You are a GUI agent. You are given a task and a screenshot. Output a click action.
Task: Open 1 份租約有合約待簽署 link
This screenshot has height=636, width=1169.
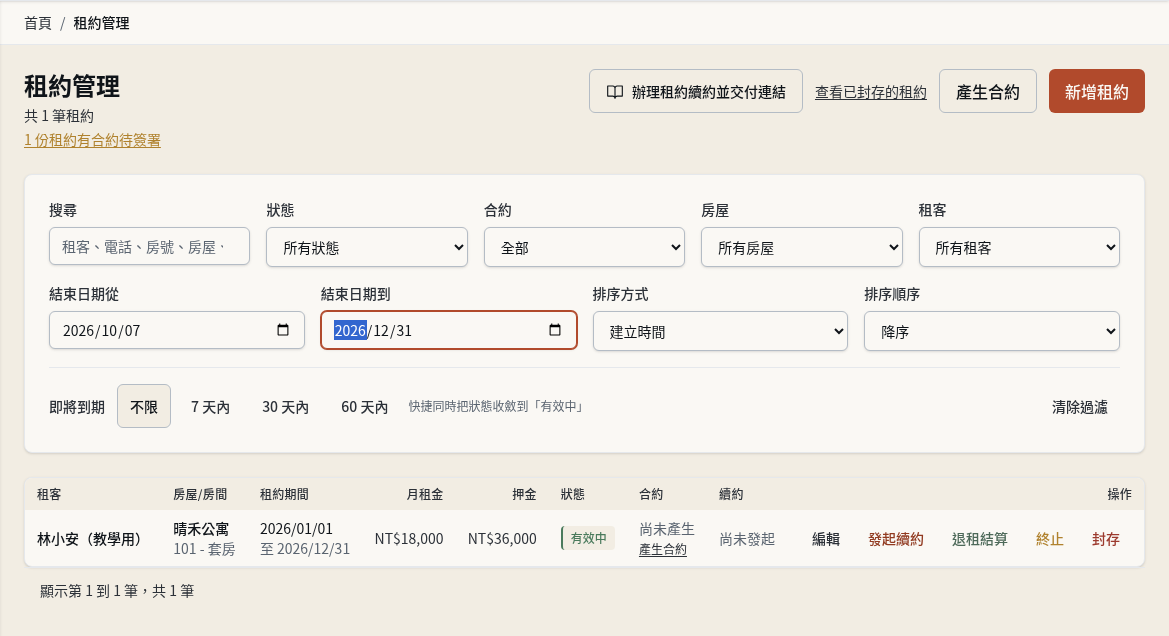92,140
